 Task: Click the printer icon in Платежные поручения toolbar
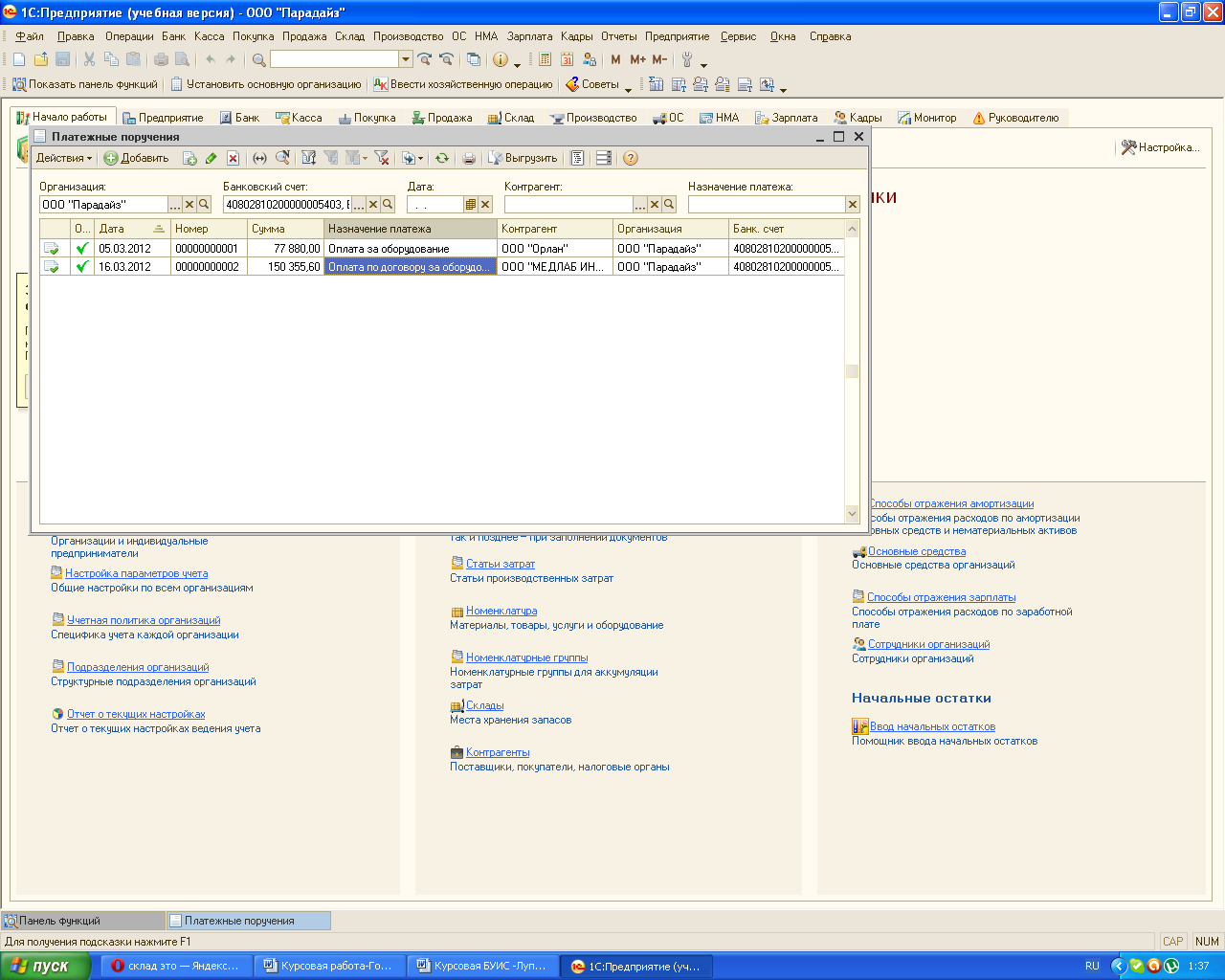click(468, 159)
